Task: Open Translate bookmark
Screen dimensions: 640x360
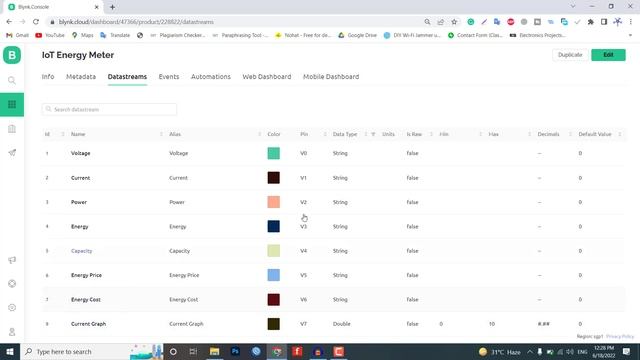Action: coord(115,35)
